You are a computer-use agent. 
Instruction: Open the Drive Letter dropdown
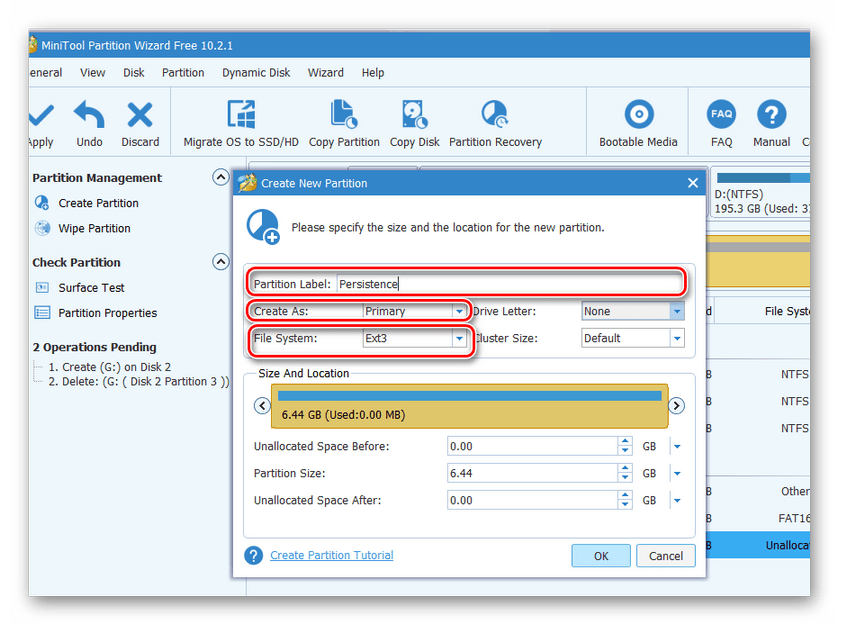[x=677, y=311]
